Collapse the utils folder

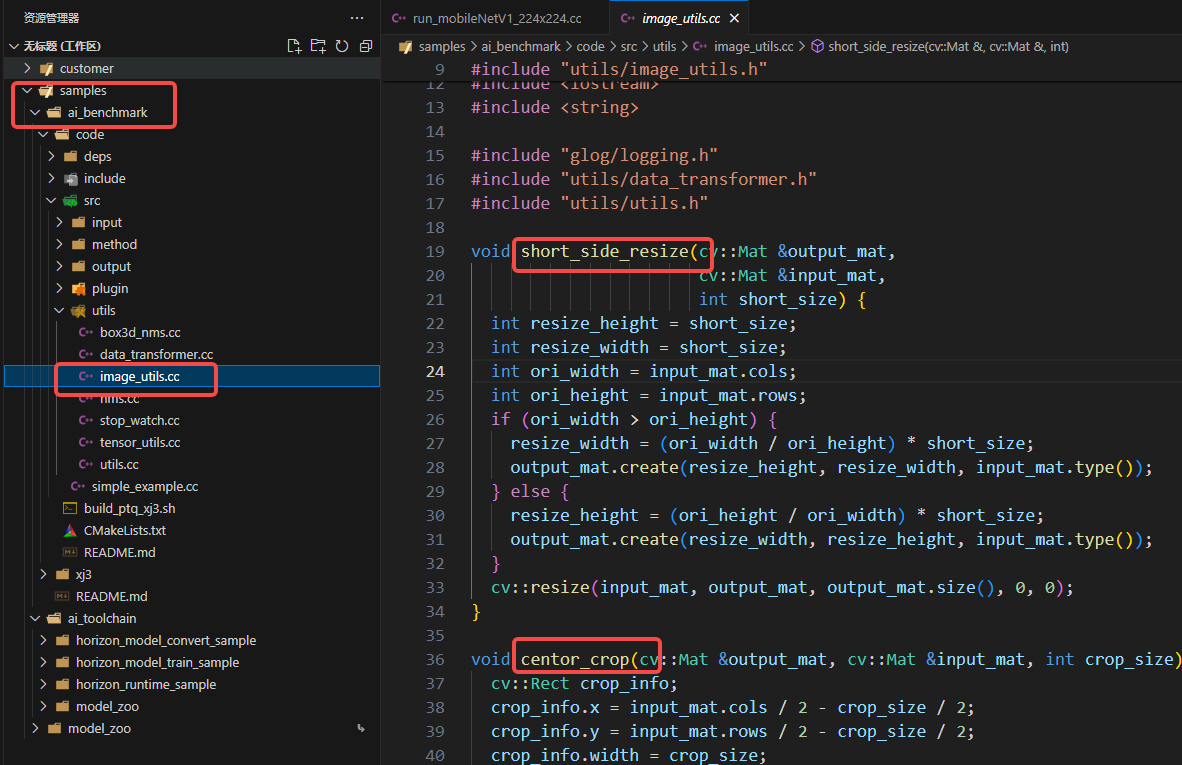coord(103,310)
